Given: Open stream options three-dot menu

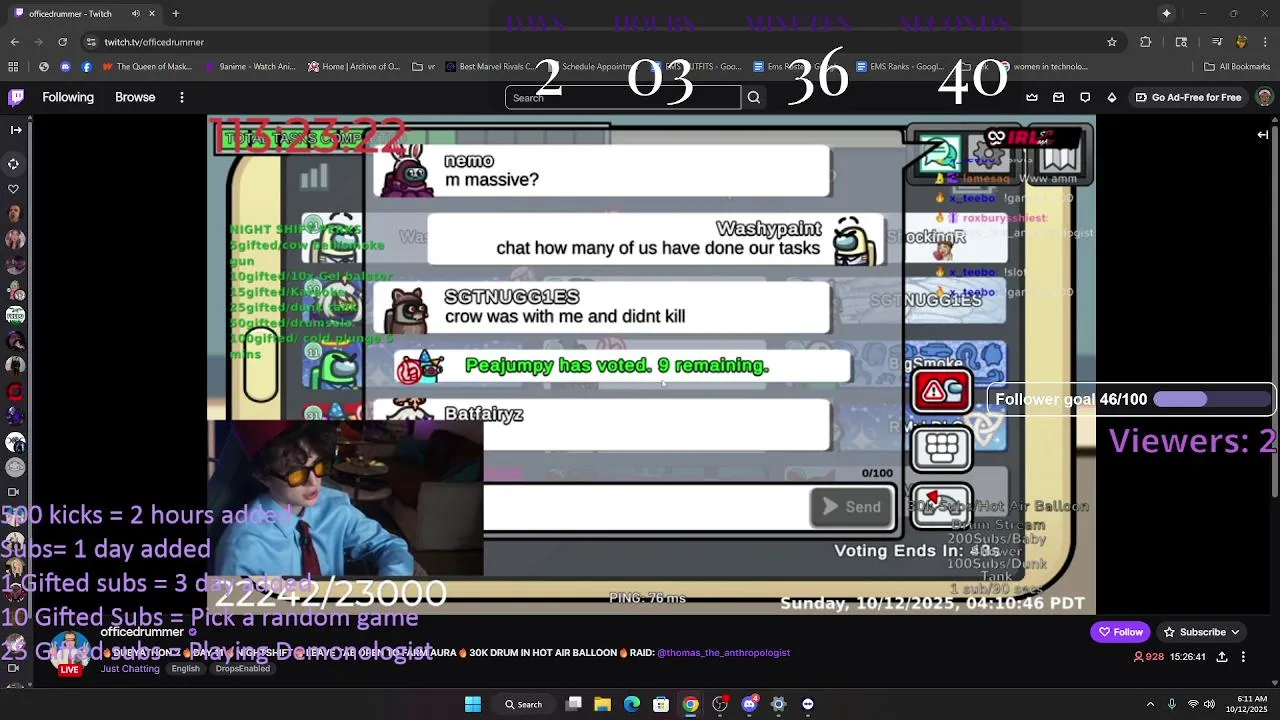Looking at the screenshot, I should [1243, 657].
